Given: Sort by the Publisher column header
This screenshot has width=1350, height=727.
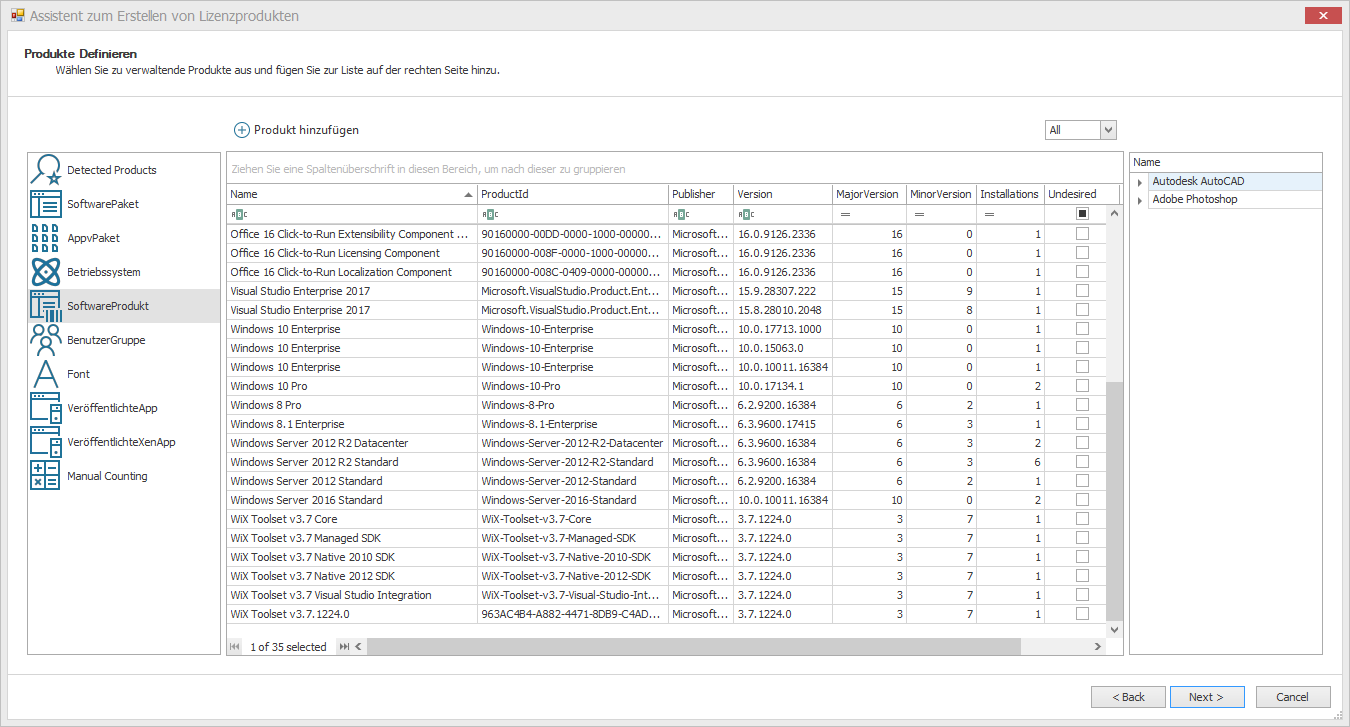Looking at the screenshot, I should coord(701,194).
